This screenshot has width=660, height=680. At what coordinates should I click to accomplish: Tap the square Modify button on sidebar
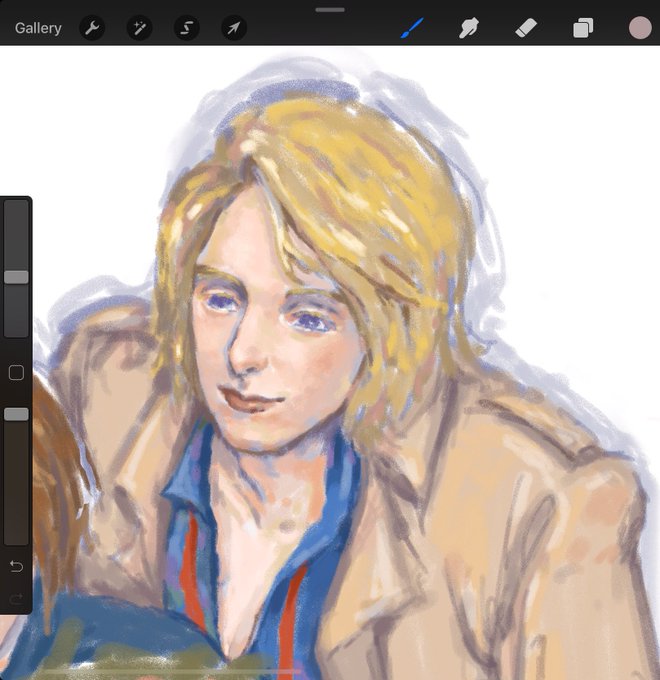click(x=16, y=373)
